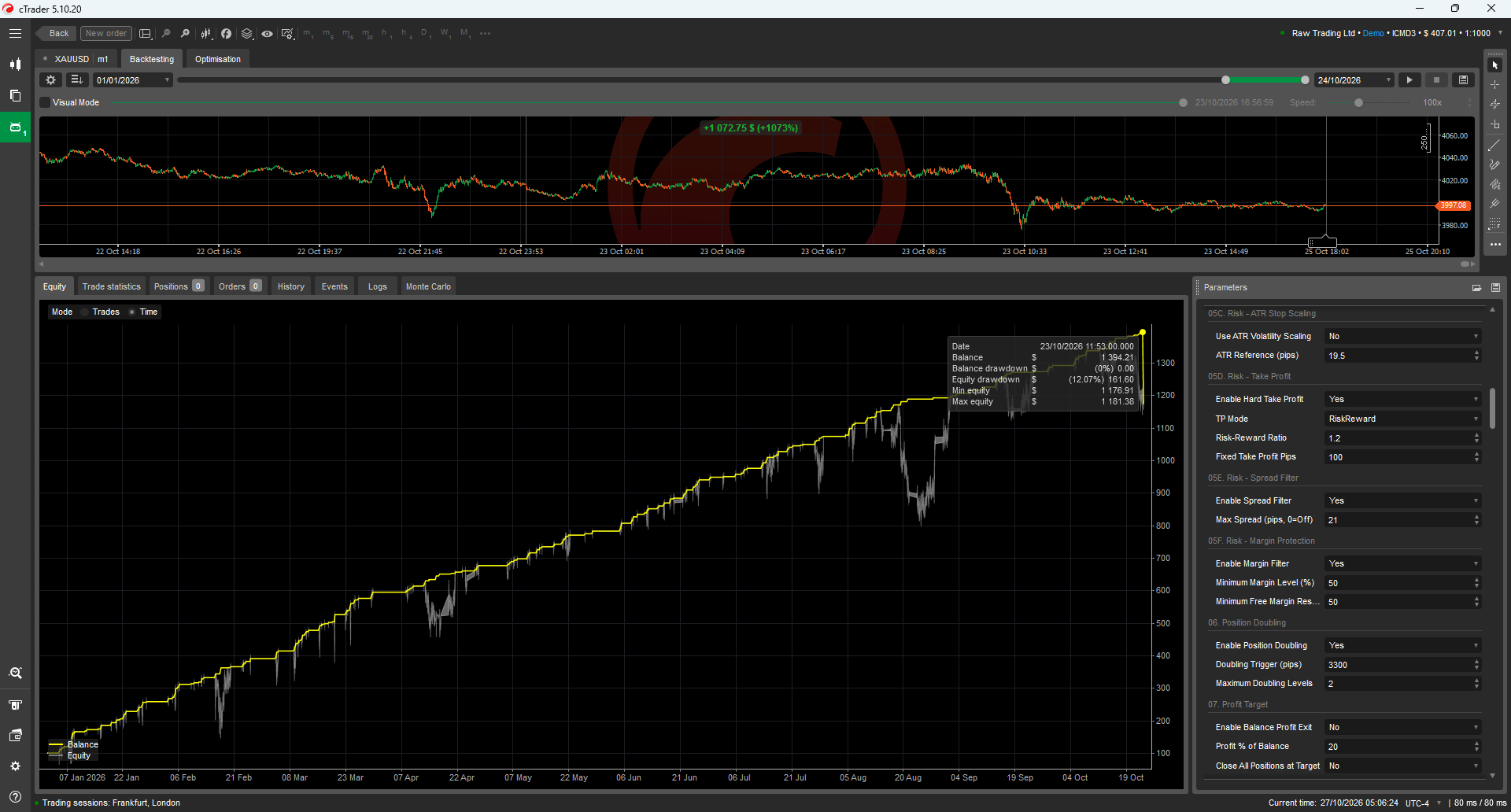Open Enable Position Doubling dropdown
Viewport: 1511px width, 812px height.
click(1402, 646)
